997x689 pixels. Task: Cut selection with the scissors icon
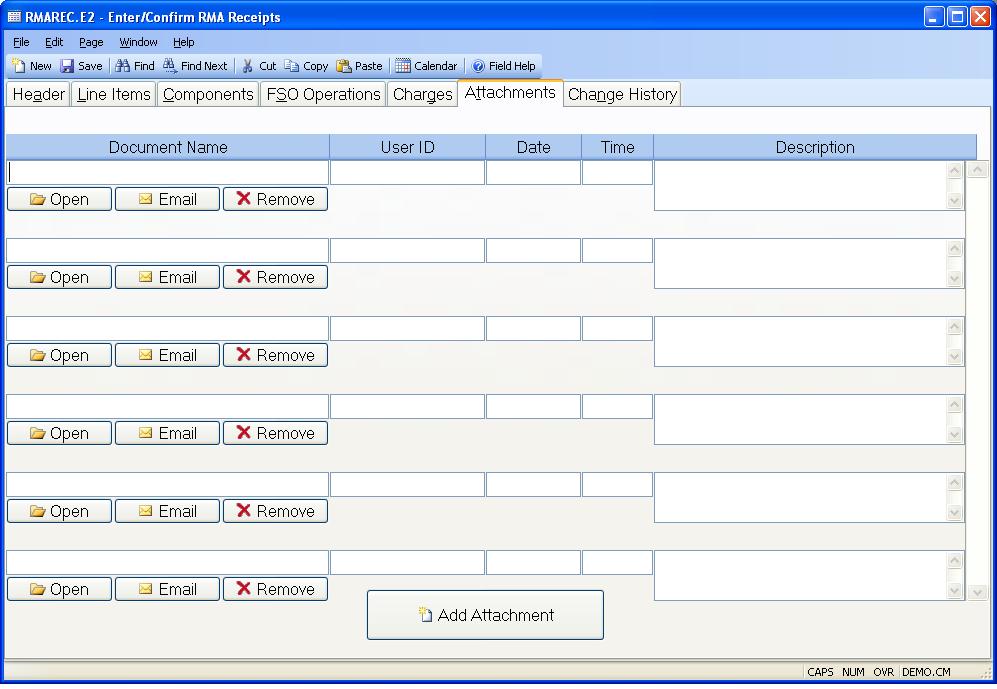coord(248,66)
